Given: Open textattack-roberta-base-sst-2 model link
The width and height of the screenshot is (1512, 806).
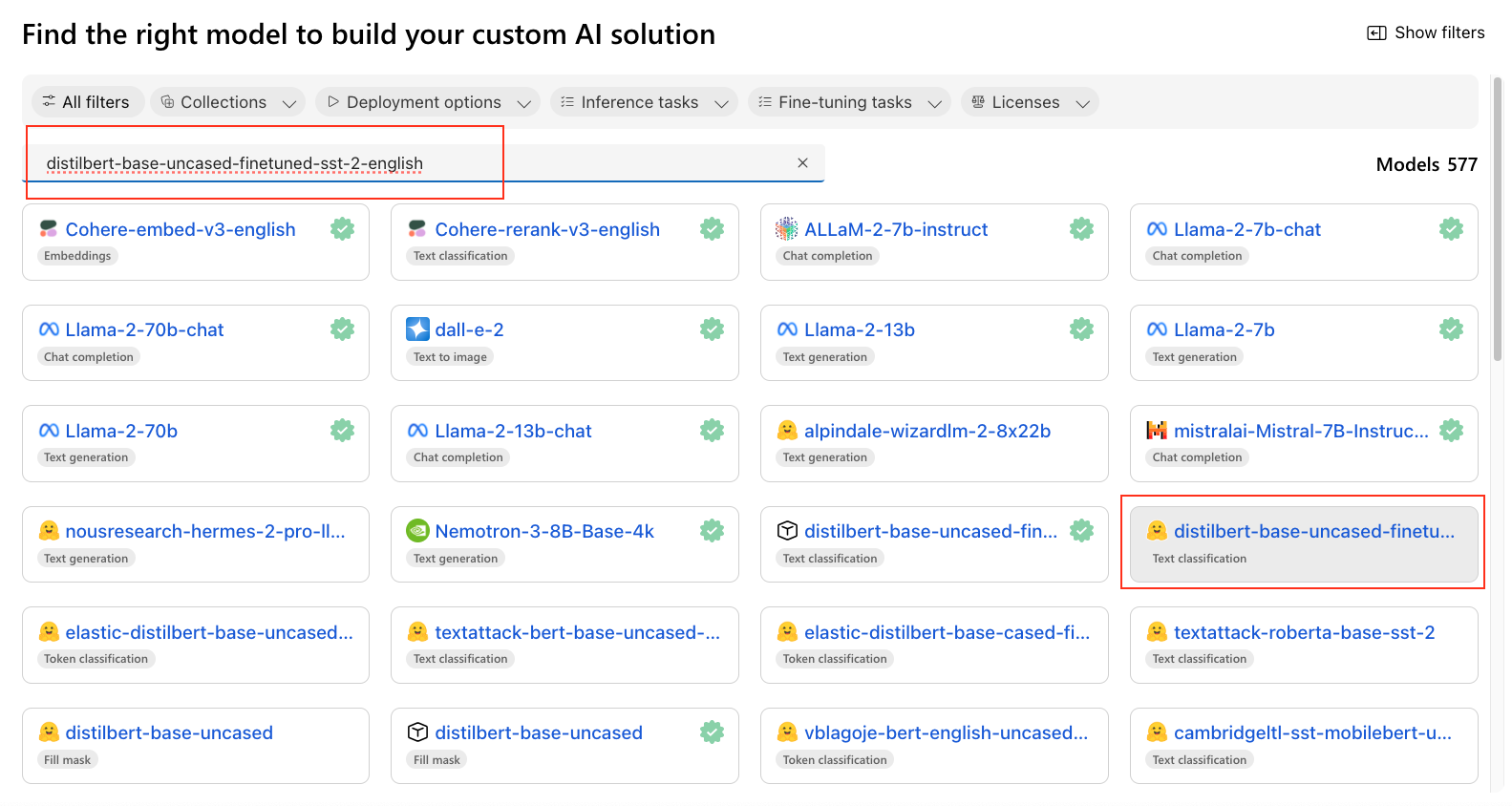Looking at the screenshot, I should pos(1304,632).
